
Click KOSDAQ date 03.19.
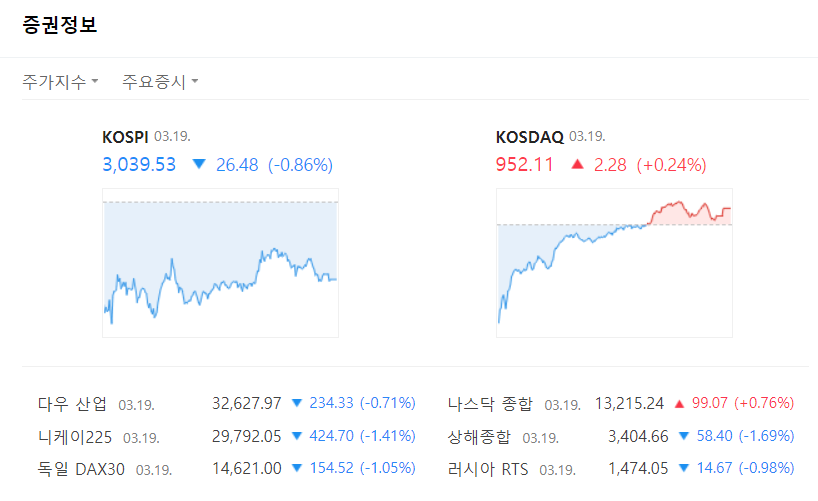(x=587, y=137)
